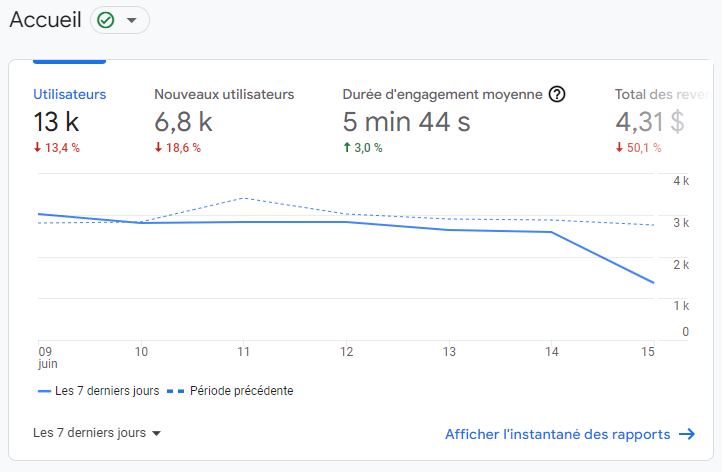The height and width of the screenshot is (472, 722).
Task: Select the Utilisateurs metric tab
Action: click(69, 95)
